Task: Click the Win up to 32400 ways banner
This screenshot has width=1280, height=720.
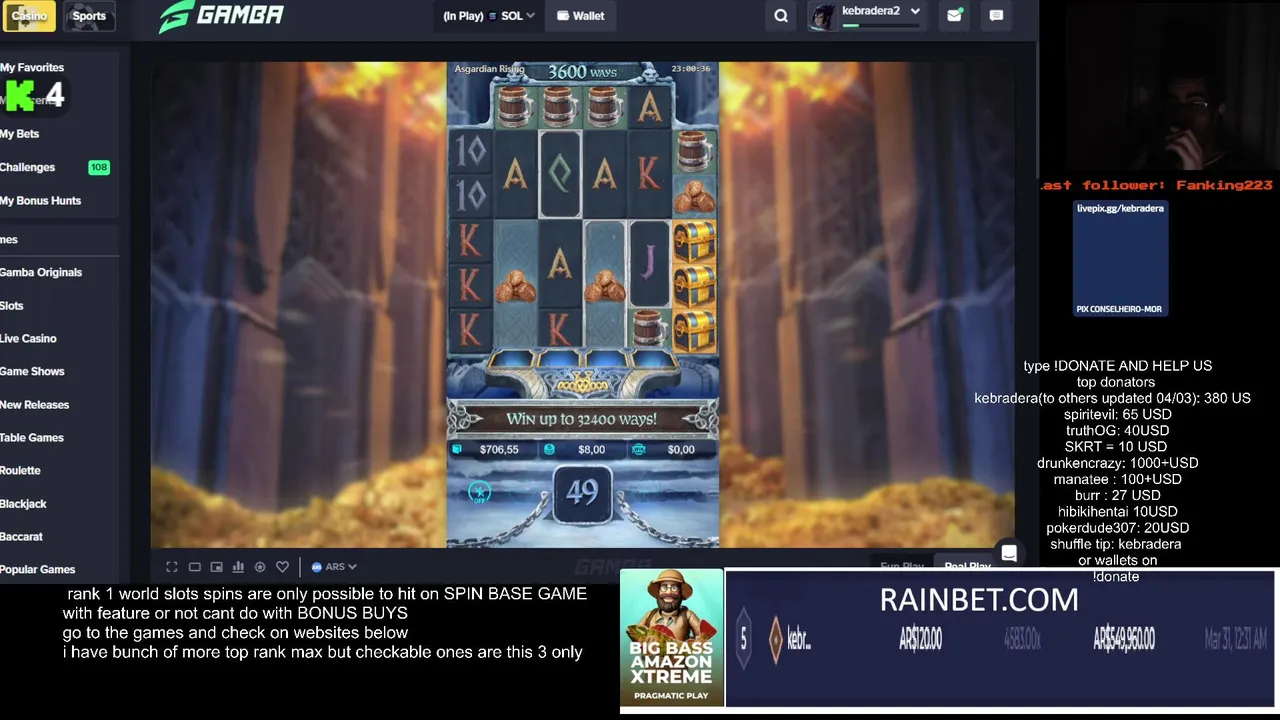Action: tap(582, 419)
